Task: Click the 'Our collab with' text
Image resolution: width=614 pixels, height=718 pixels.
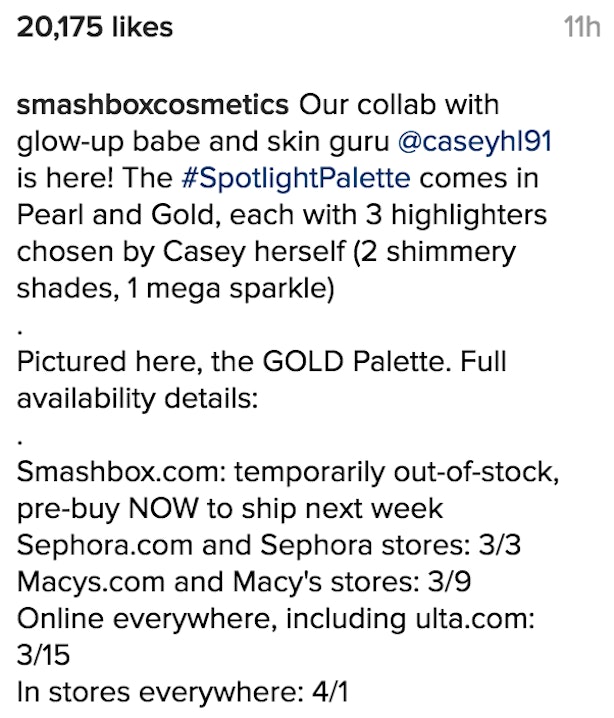Action: [399, 105]
